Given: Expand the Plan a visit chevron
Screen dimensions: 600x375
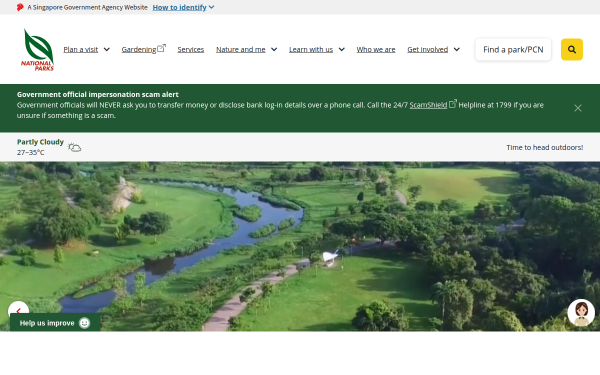Looking at the screenshot, I should (x=107, y=49).
